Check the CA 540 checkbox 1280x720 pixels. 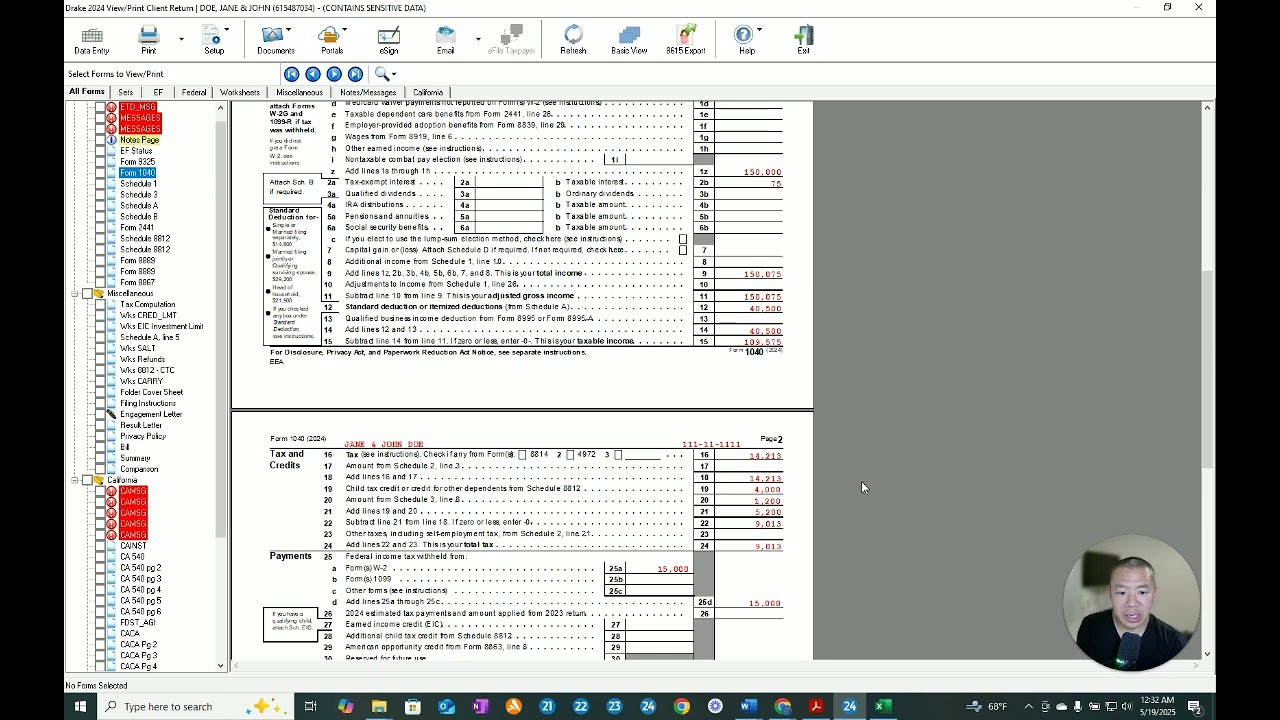(x=99, y=557)
